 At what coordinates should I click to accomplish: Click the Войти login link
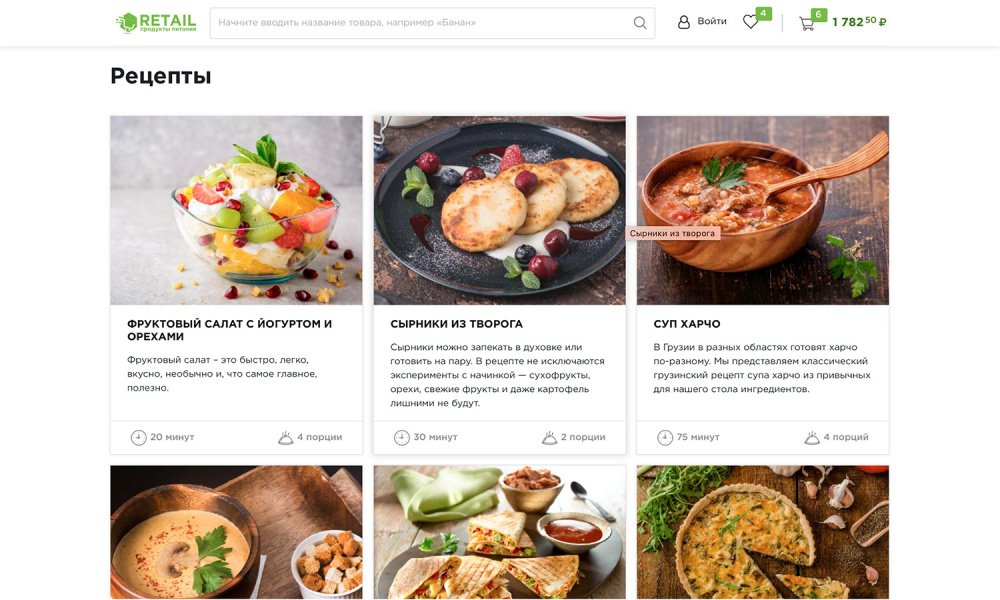point(712,21)
